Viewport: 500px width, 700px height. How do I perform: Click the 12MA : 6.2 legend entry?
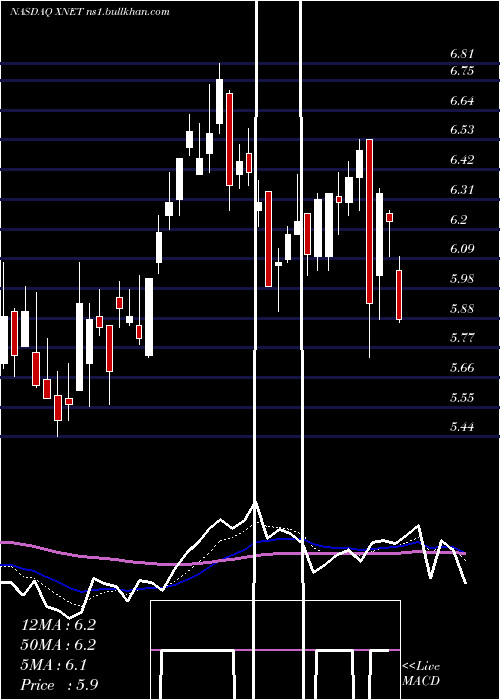click(x=58, y=625)
